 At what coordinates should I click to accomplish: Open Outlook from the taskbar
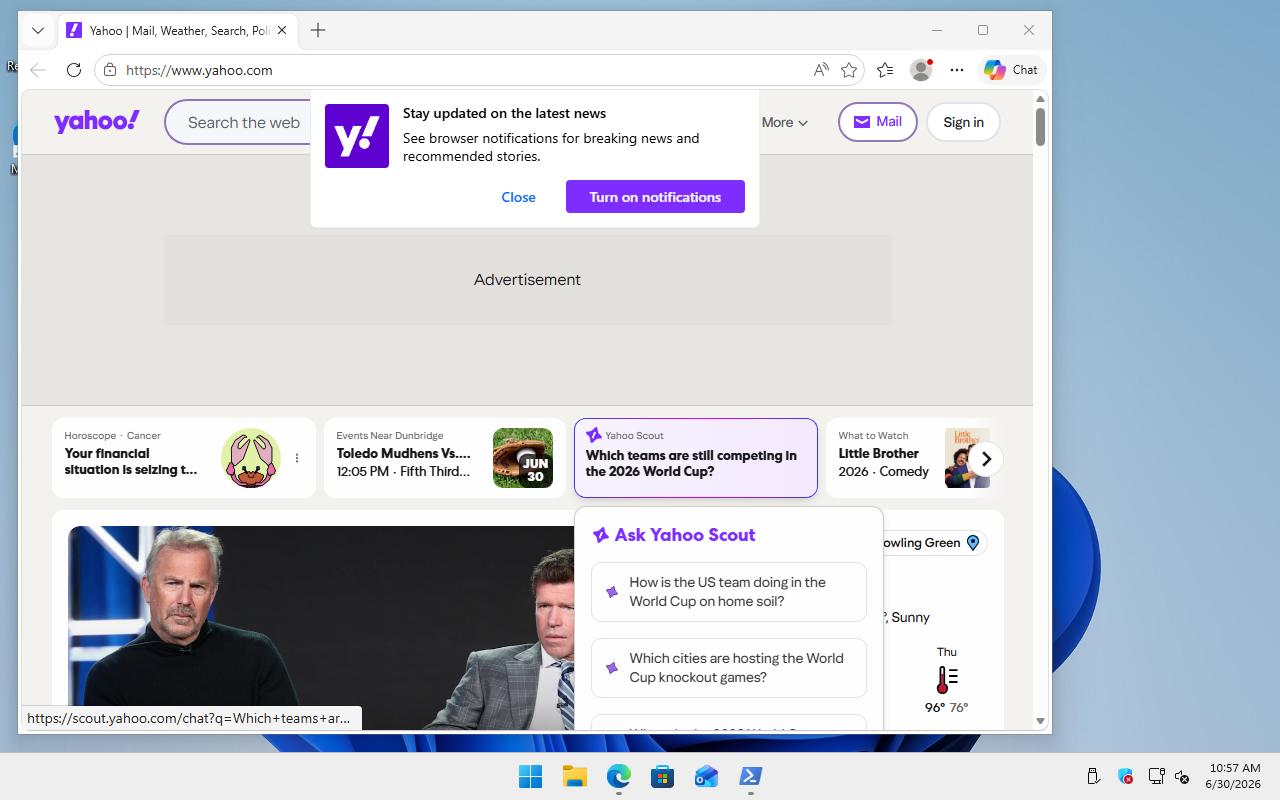click(706, 776)
